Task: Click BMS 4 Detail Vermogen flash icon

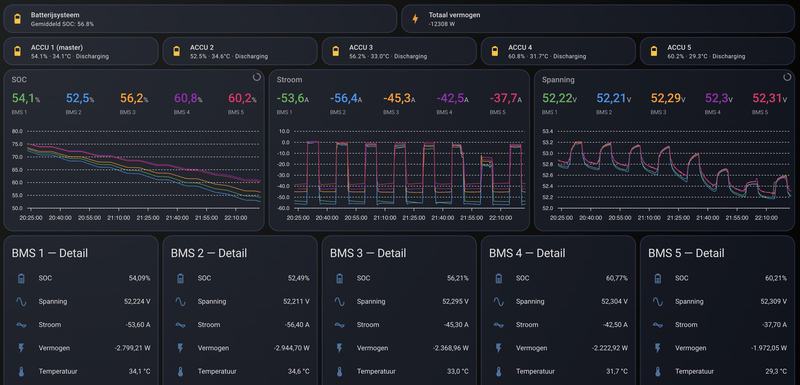Action: [x=498, y=348]
